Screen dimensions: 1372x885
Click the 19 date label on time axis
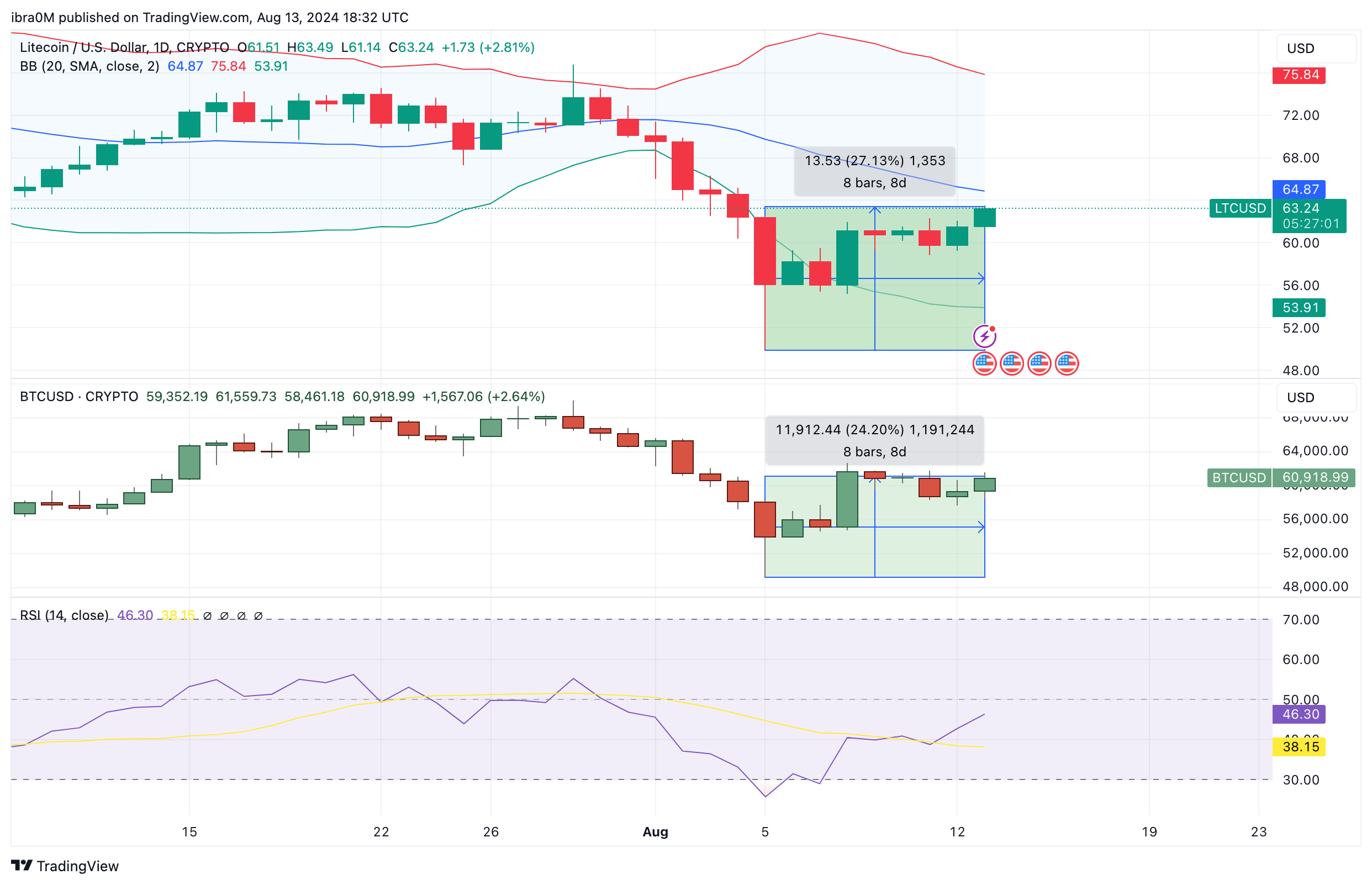pyautogui.click(x=1149, y=831)
